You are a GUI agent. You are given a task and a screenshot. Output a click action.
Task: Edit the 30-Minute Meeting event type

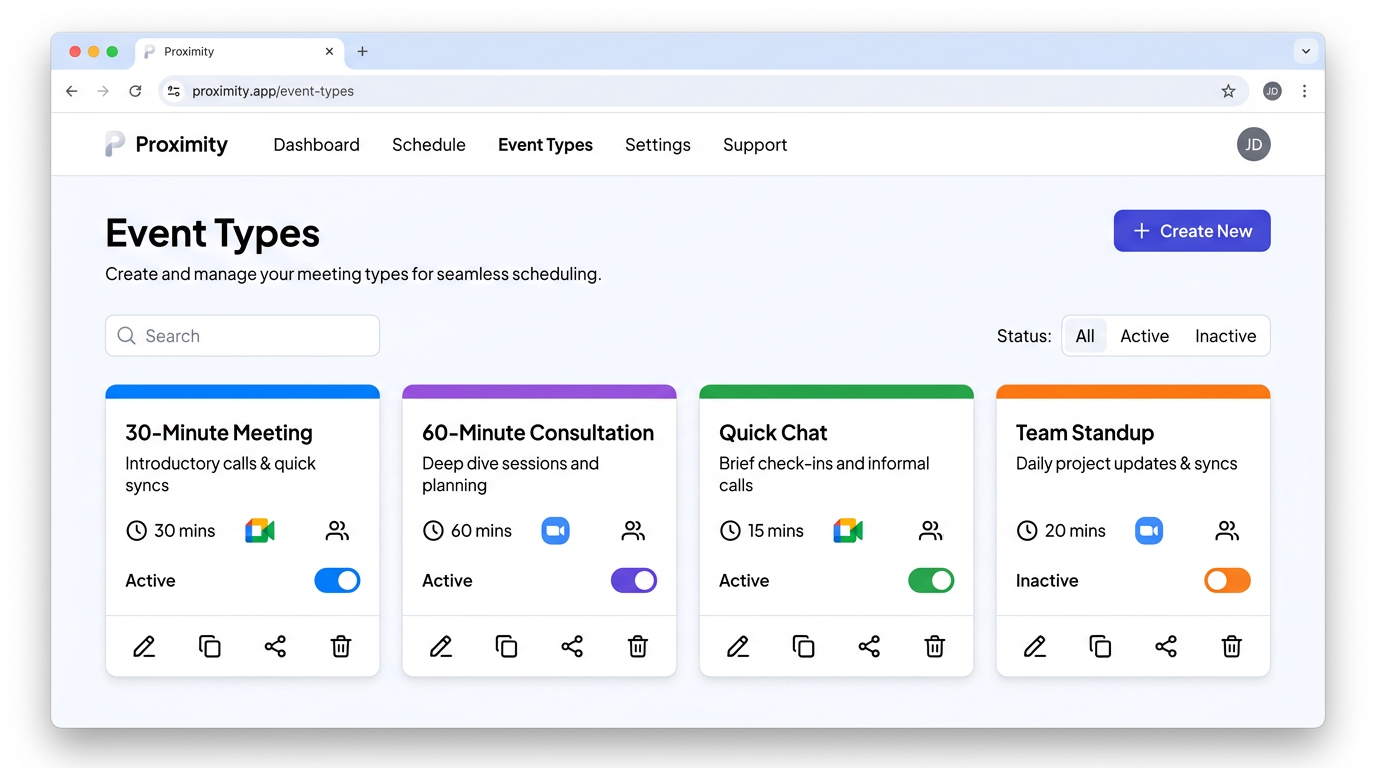pyautogui.click(x=143, y=646)
